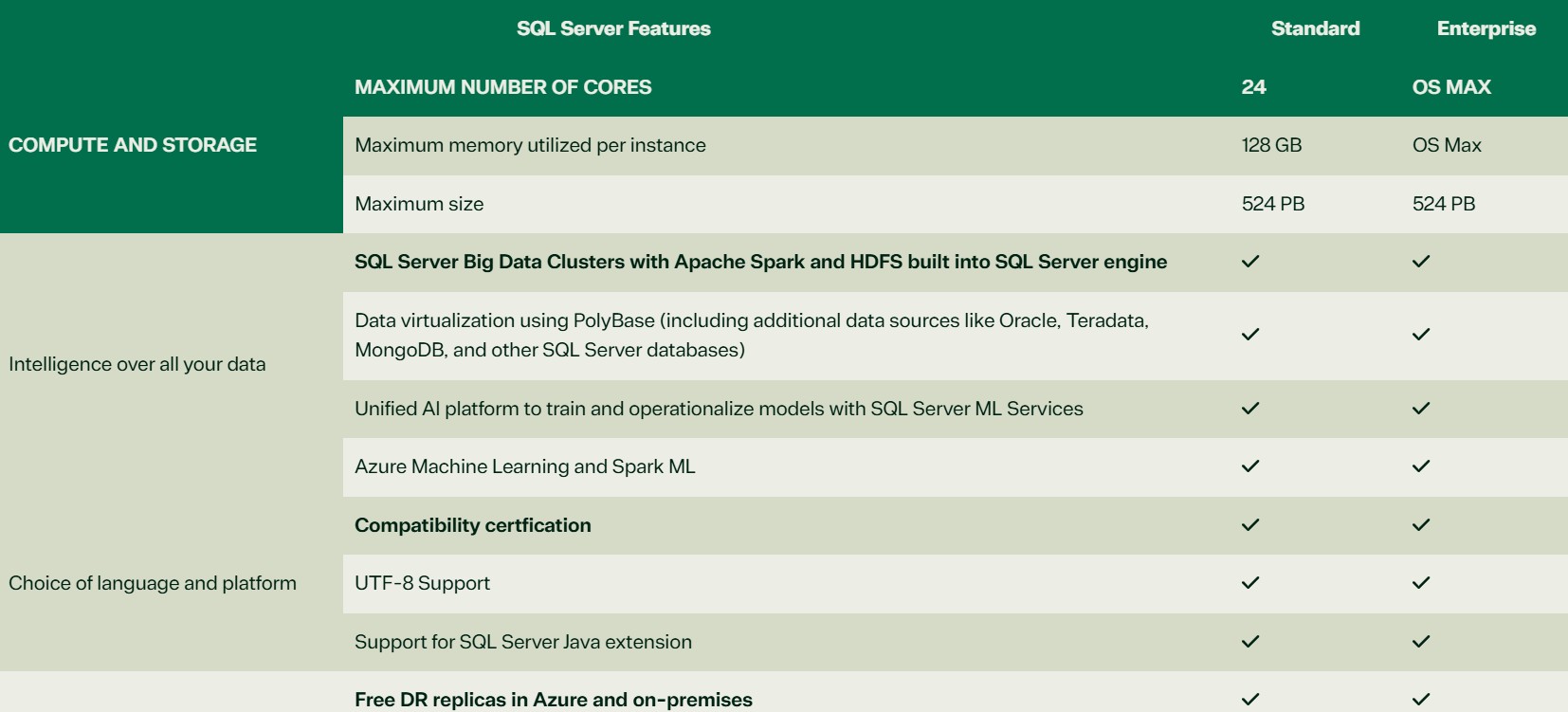Click Enterprise checkmark for Big Data Clusters row
The height and width of the screenshot is (712, 1568).
pos(1420,262)
